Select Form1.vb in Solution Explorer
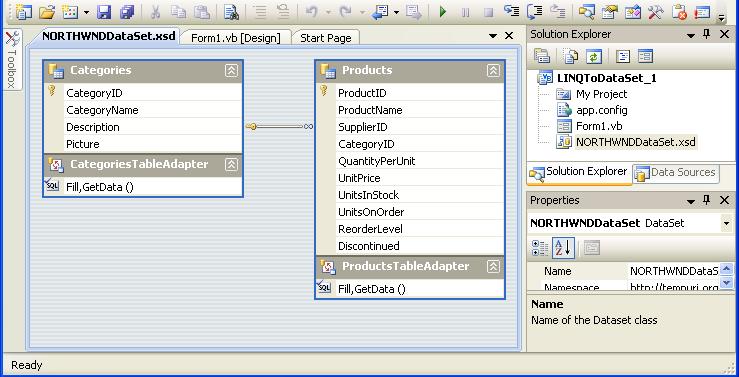Viewport: 739px width, 377px height. pyautogui.click(x=599, y=126)
